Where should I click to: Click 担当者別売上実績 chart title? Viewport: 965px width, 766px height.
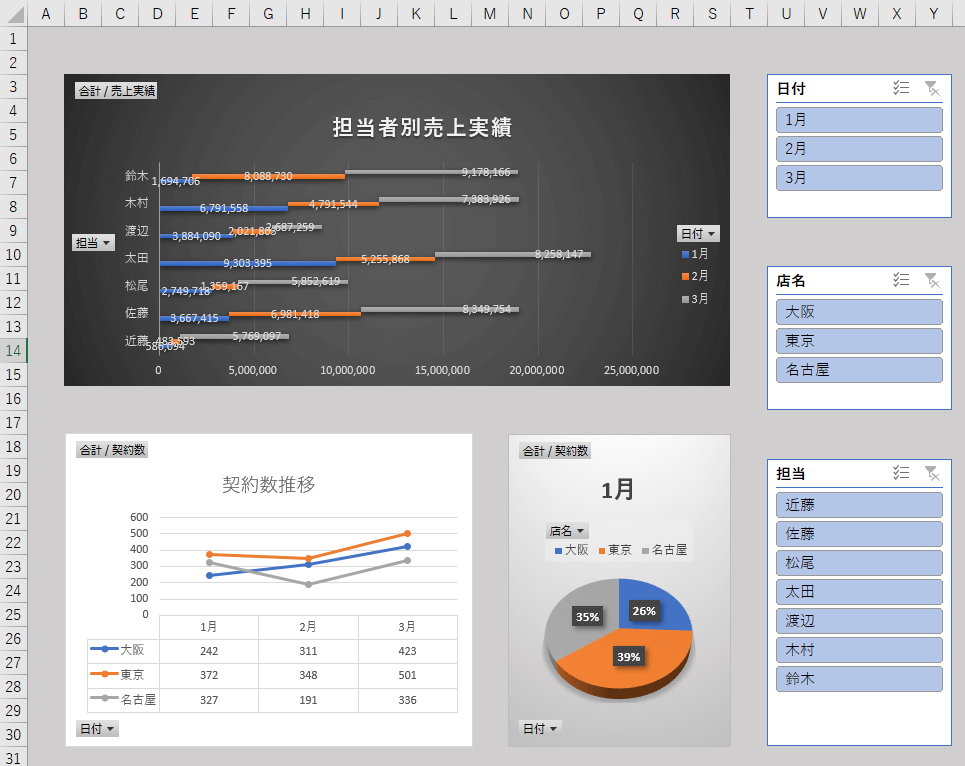coord(422,127)
